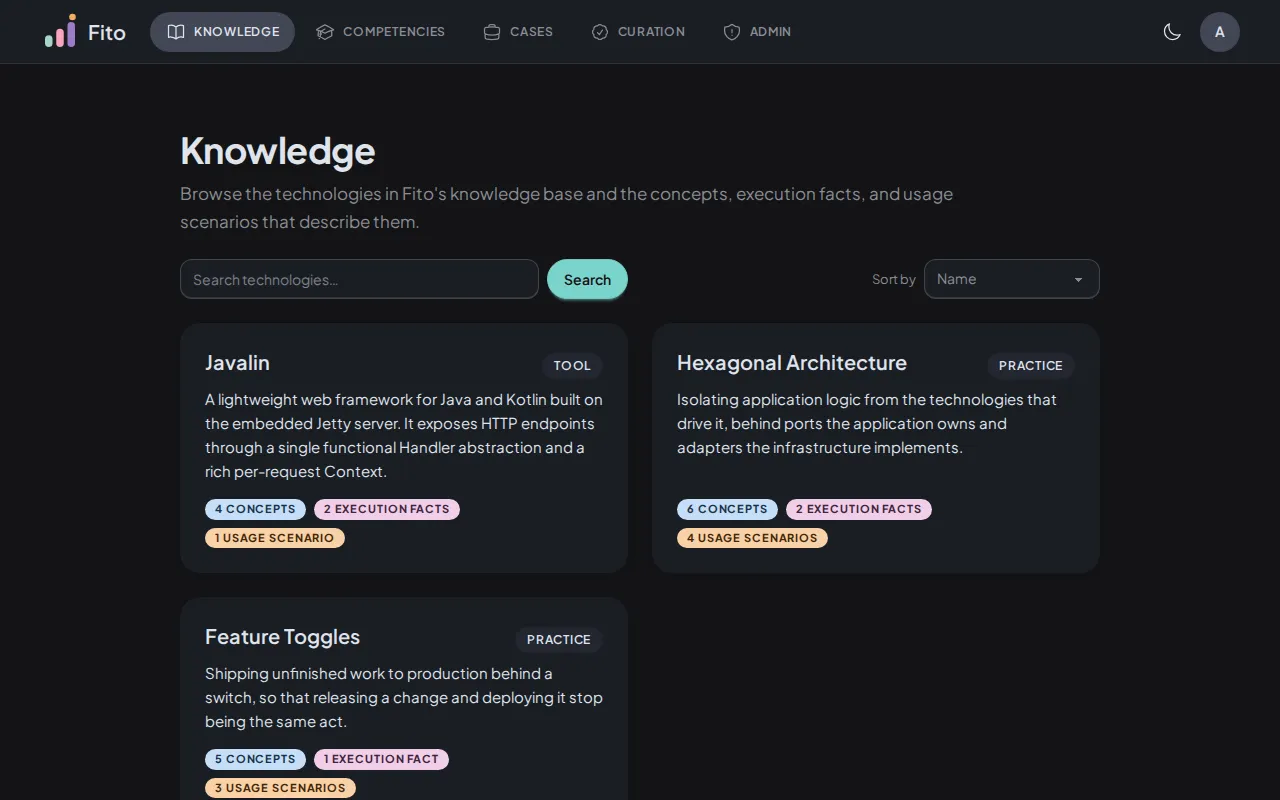Click the Fito bar-chart logo icon
1280x800 pixels.
click(x=60, y=31)
